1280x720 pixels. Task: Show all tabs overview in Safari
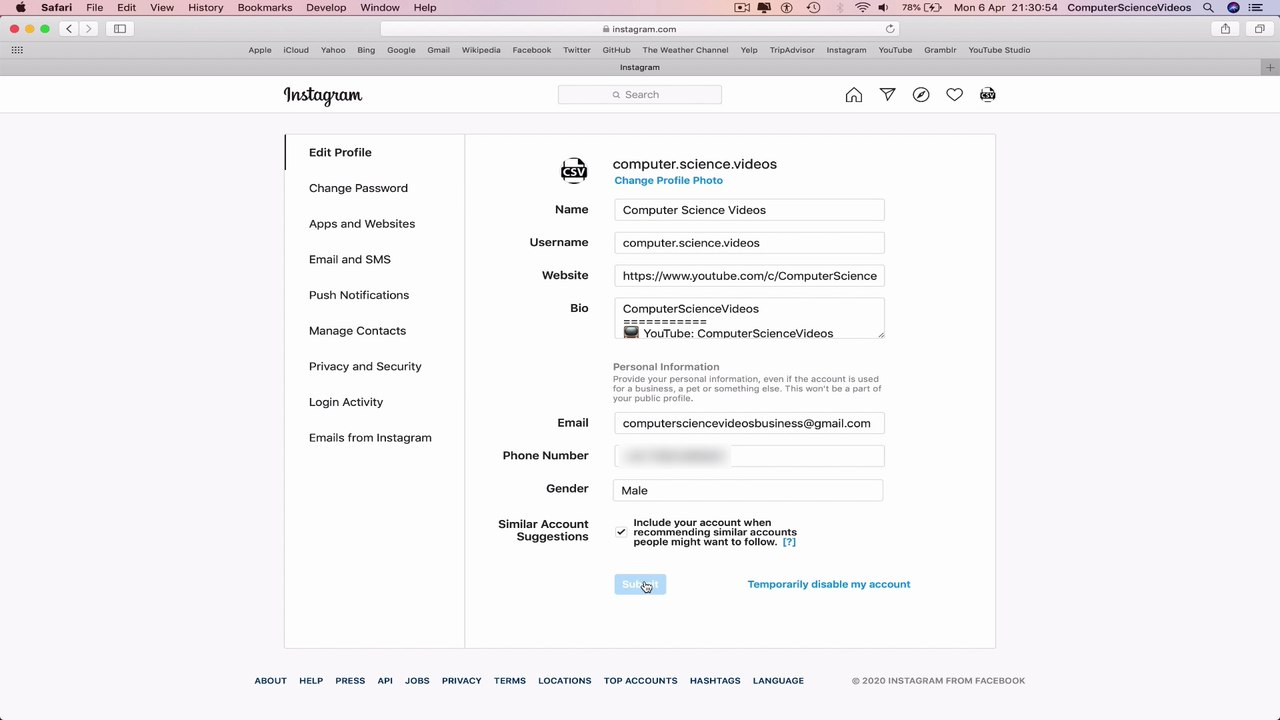(x=1259, y=29)
